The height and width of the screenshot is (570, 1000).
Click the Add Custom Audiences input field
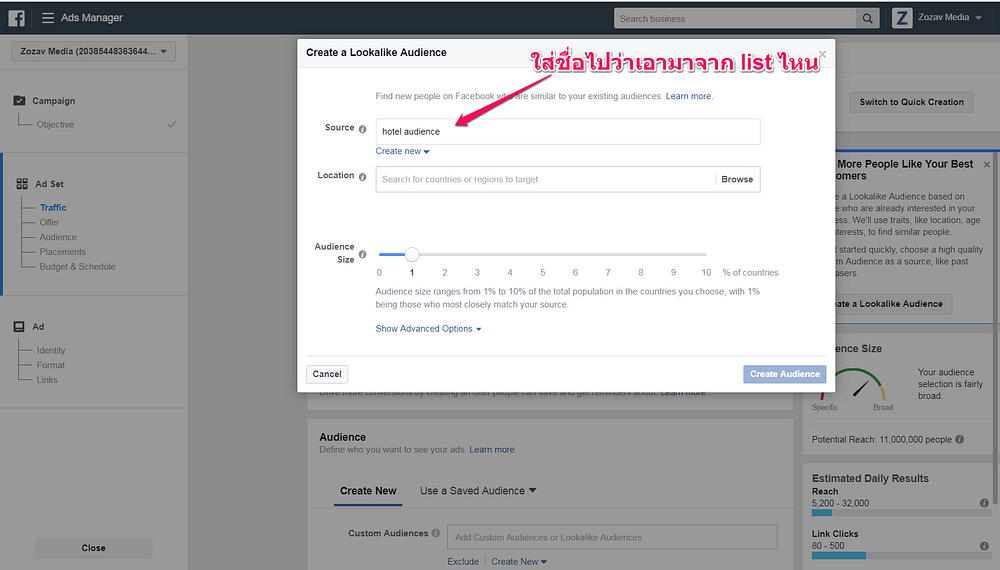click(x=612, y=537)
